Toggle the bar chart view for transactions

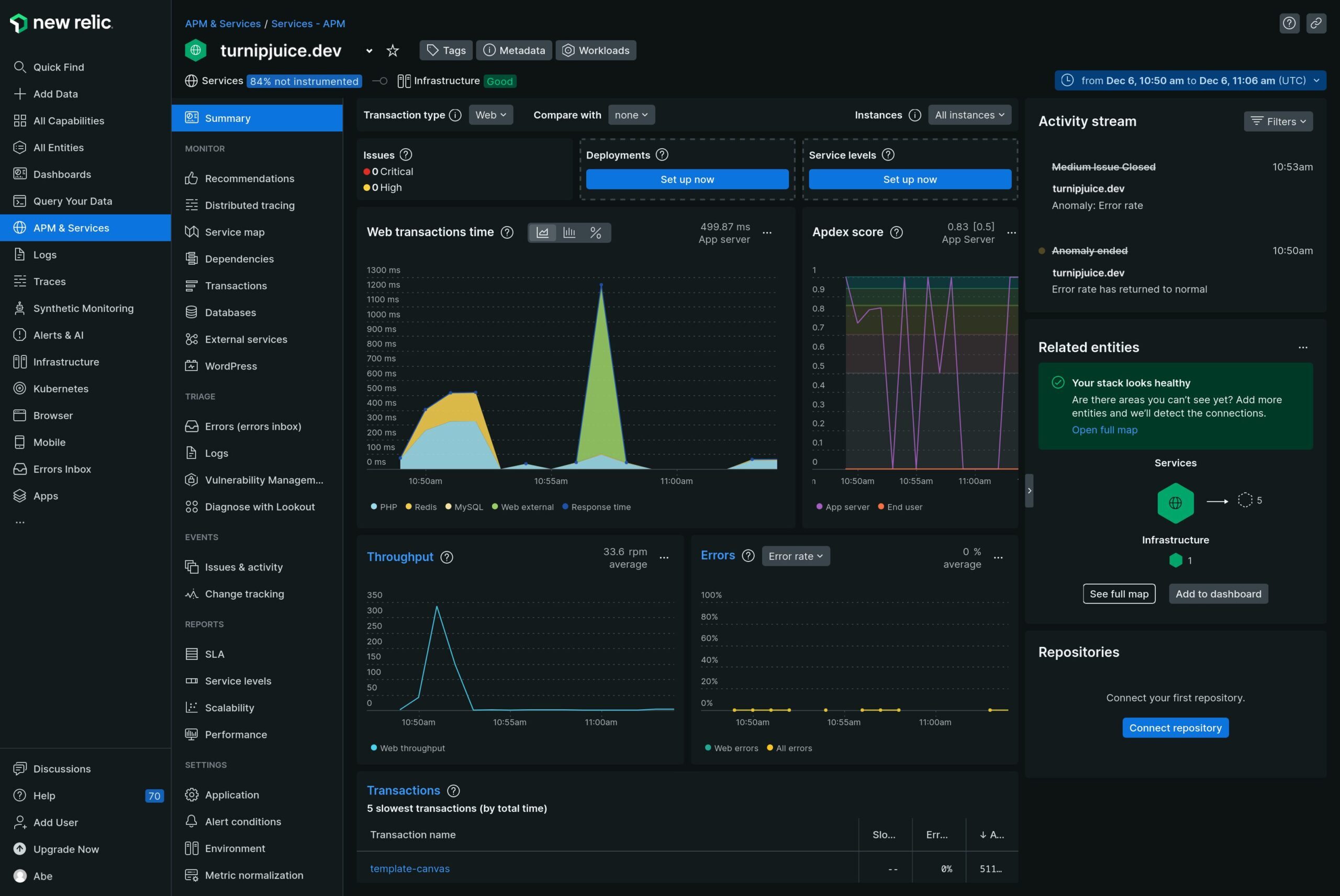tap(568, 232)
